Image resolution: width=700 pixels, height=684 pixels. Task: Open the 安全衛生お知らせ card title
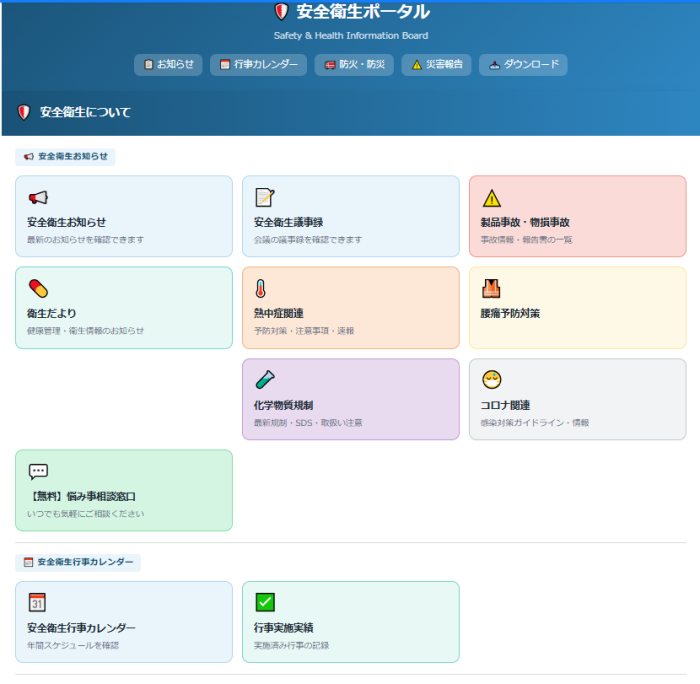click(67, 222)
